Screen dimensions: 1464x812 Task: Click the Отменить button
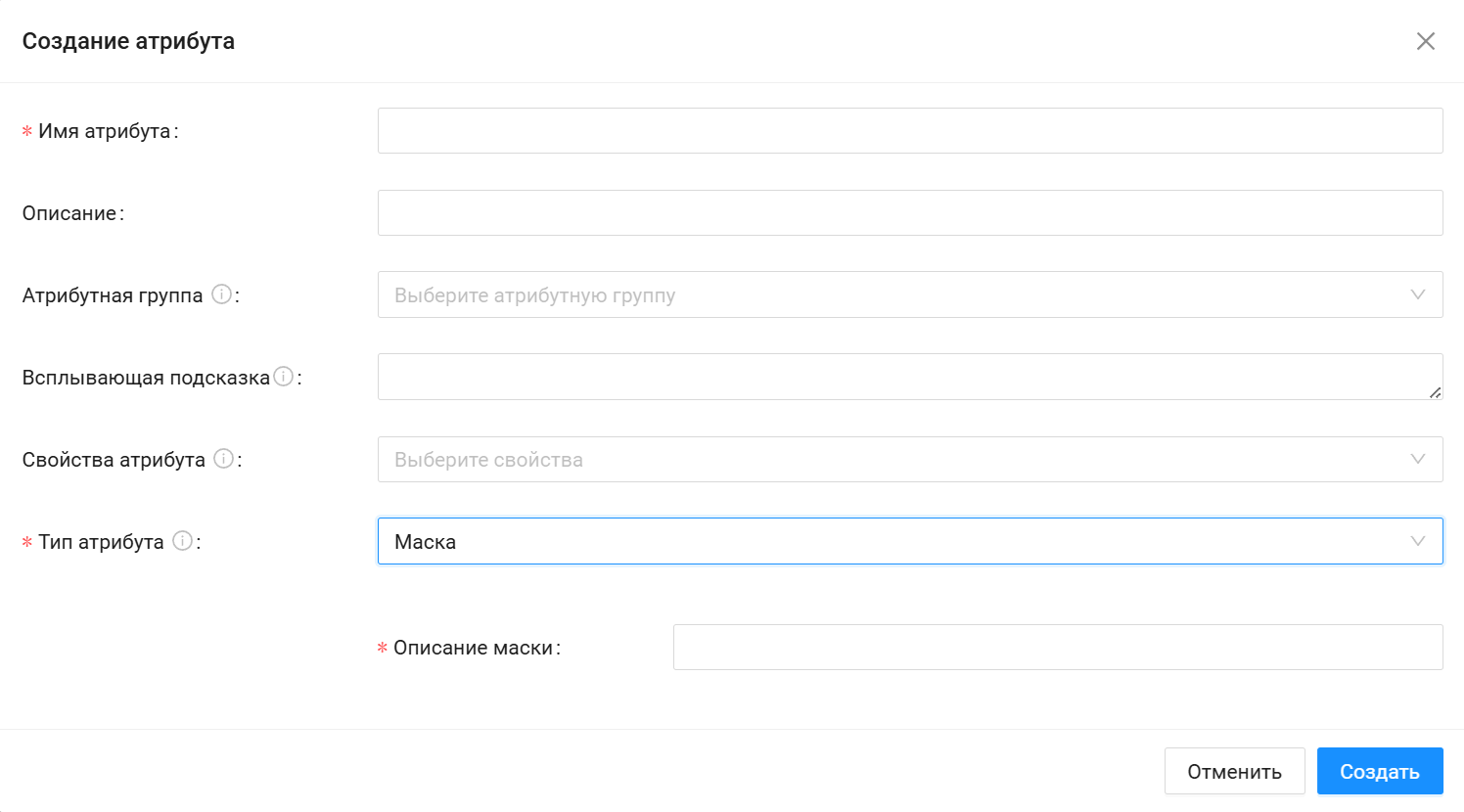[1234, 771]
